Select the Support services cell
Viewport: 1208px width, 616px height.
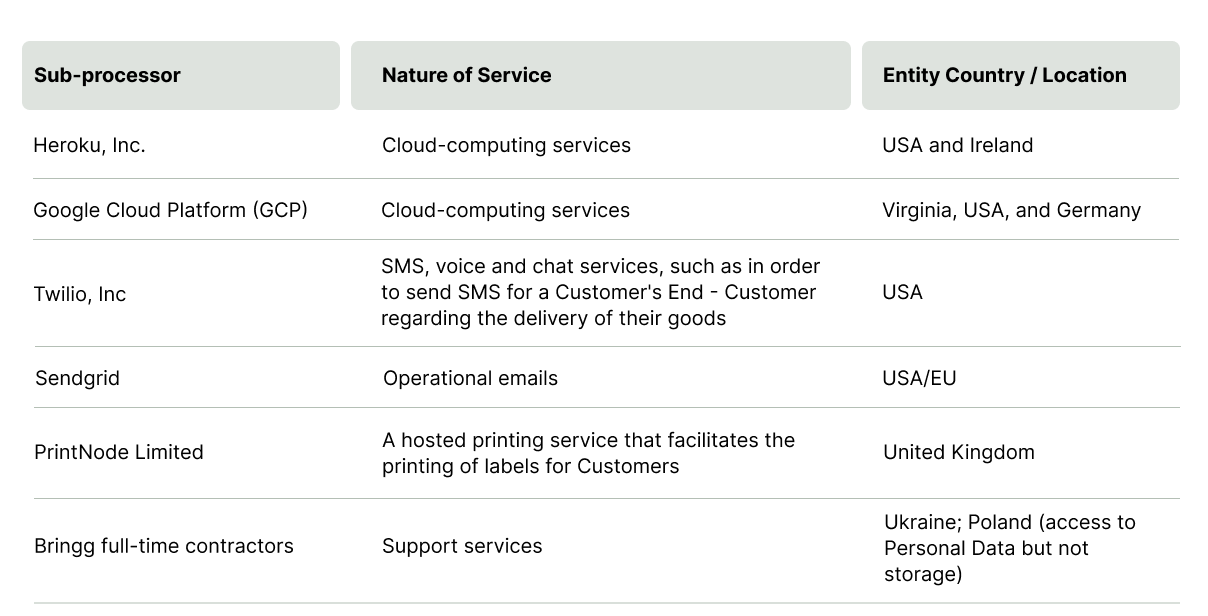click(462, 546)
